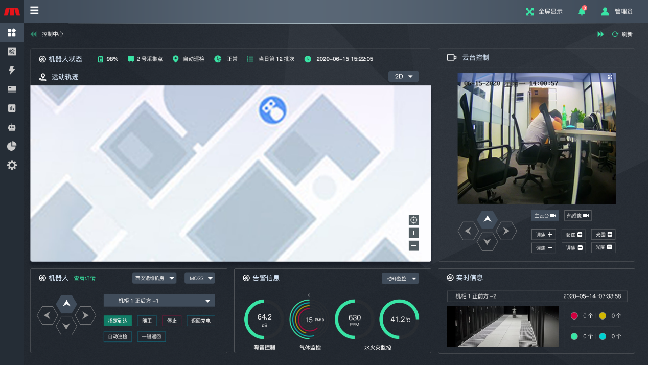
Task: Click the red-bordered stop button
Action: click(x=171, y=321)
